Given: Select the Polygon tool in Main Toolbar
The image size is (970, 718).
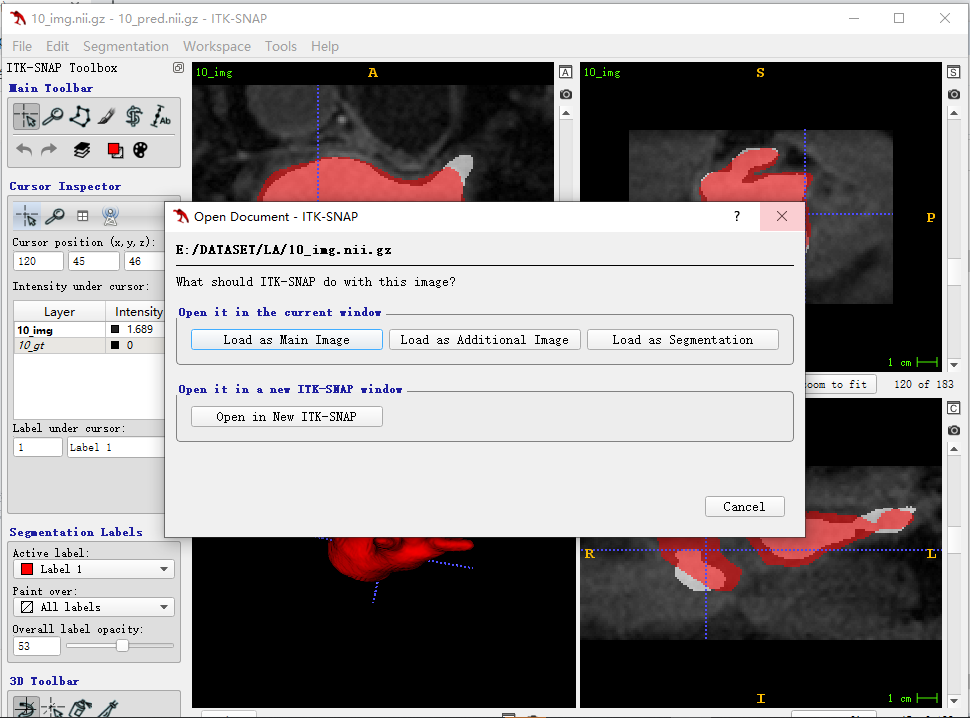Looking at the screenshot, I should (80, 116).
